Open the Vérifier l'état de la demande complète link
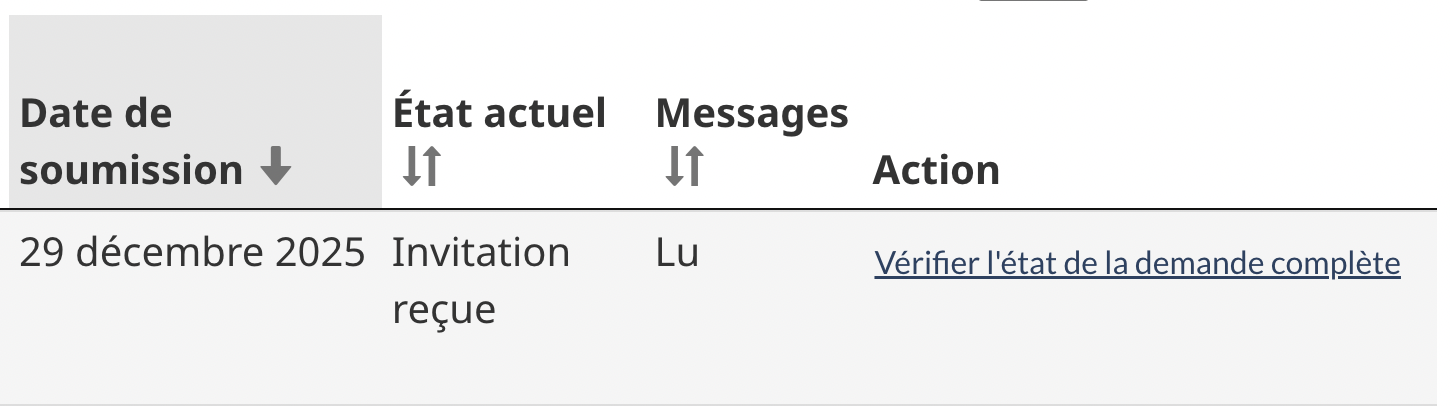 pos(1137,263)
